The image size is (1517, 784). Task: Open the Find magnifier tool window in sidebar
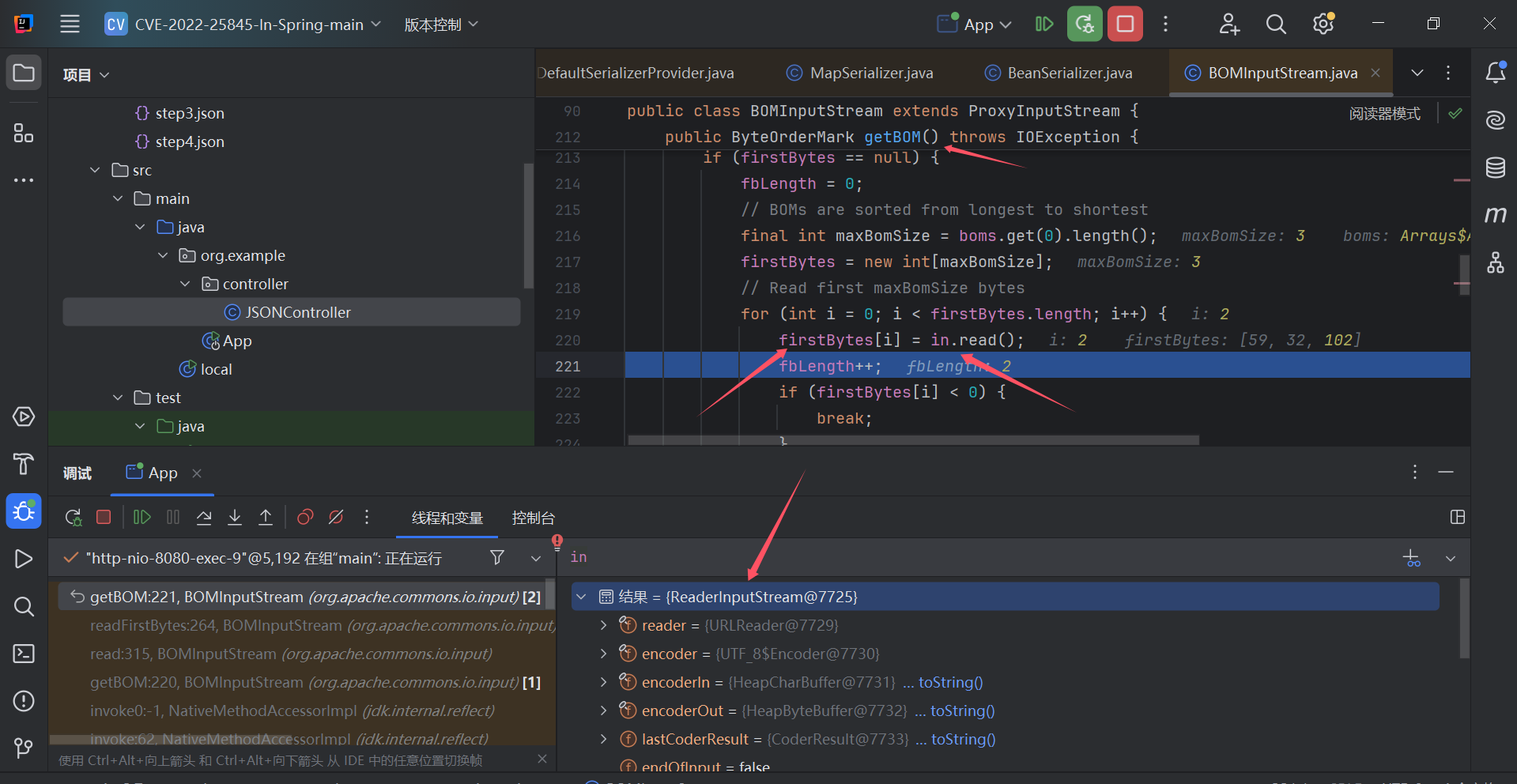24,606
